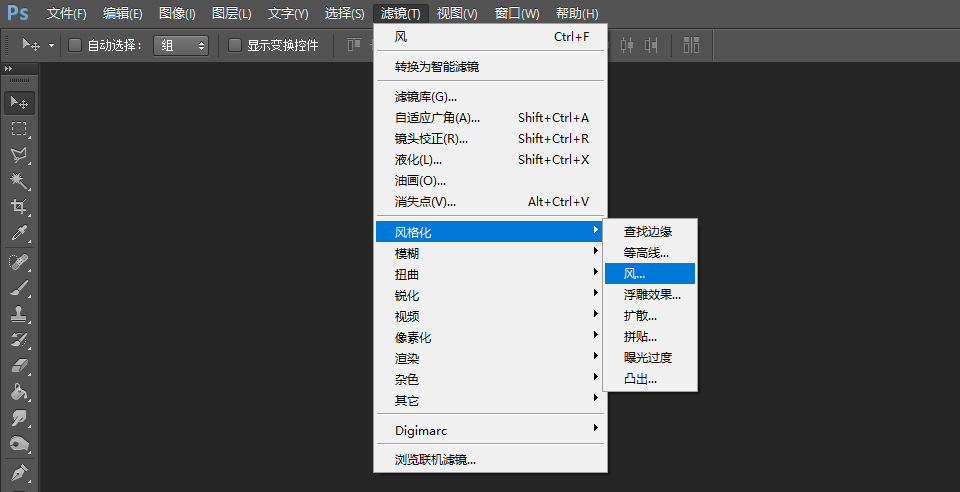
Task: Click 转换为智能滤镜 in the filter menu
Action: 436,66
